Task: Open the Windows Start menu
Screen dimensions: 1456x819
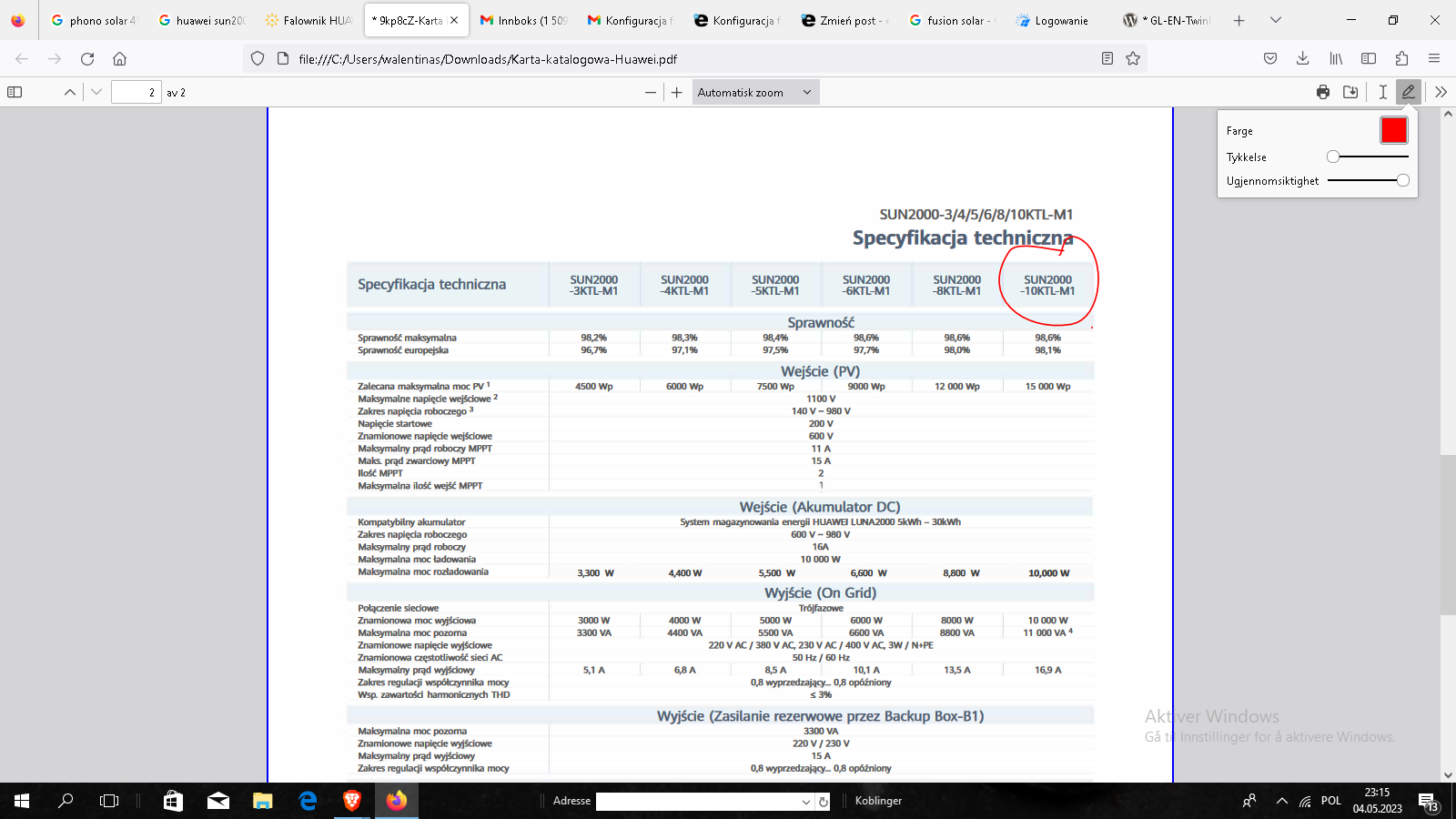Action: (x=22, y=801)
